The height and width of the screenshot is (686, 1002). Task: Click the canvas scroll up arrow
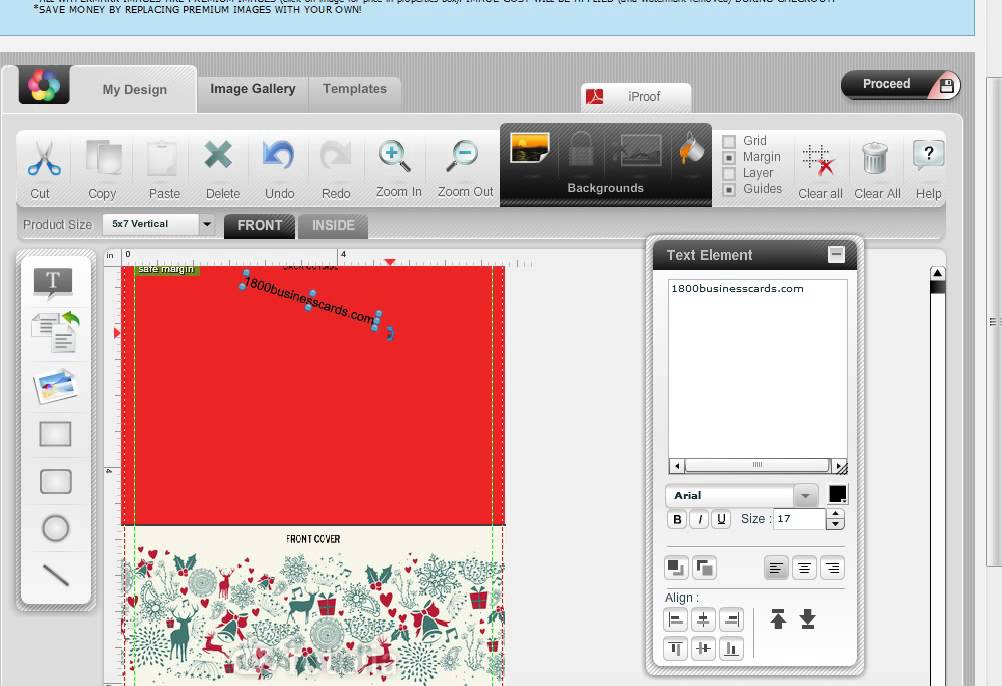click(937, 273)
